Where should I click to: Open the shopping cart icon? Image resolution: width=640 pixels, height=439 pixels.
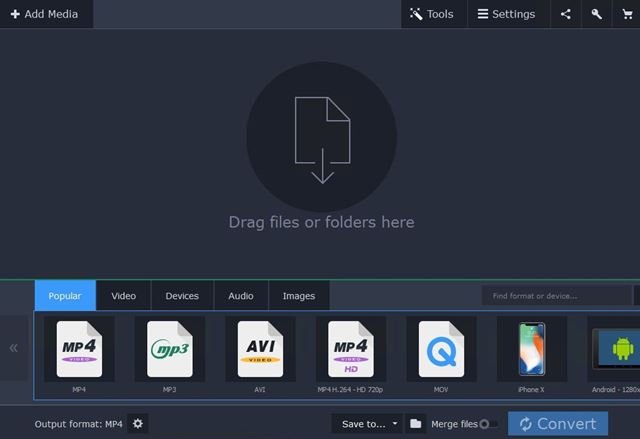pyautogui.click(x=625, y=14)
